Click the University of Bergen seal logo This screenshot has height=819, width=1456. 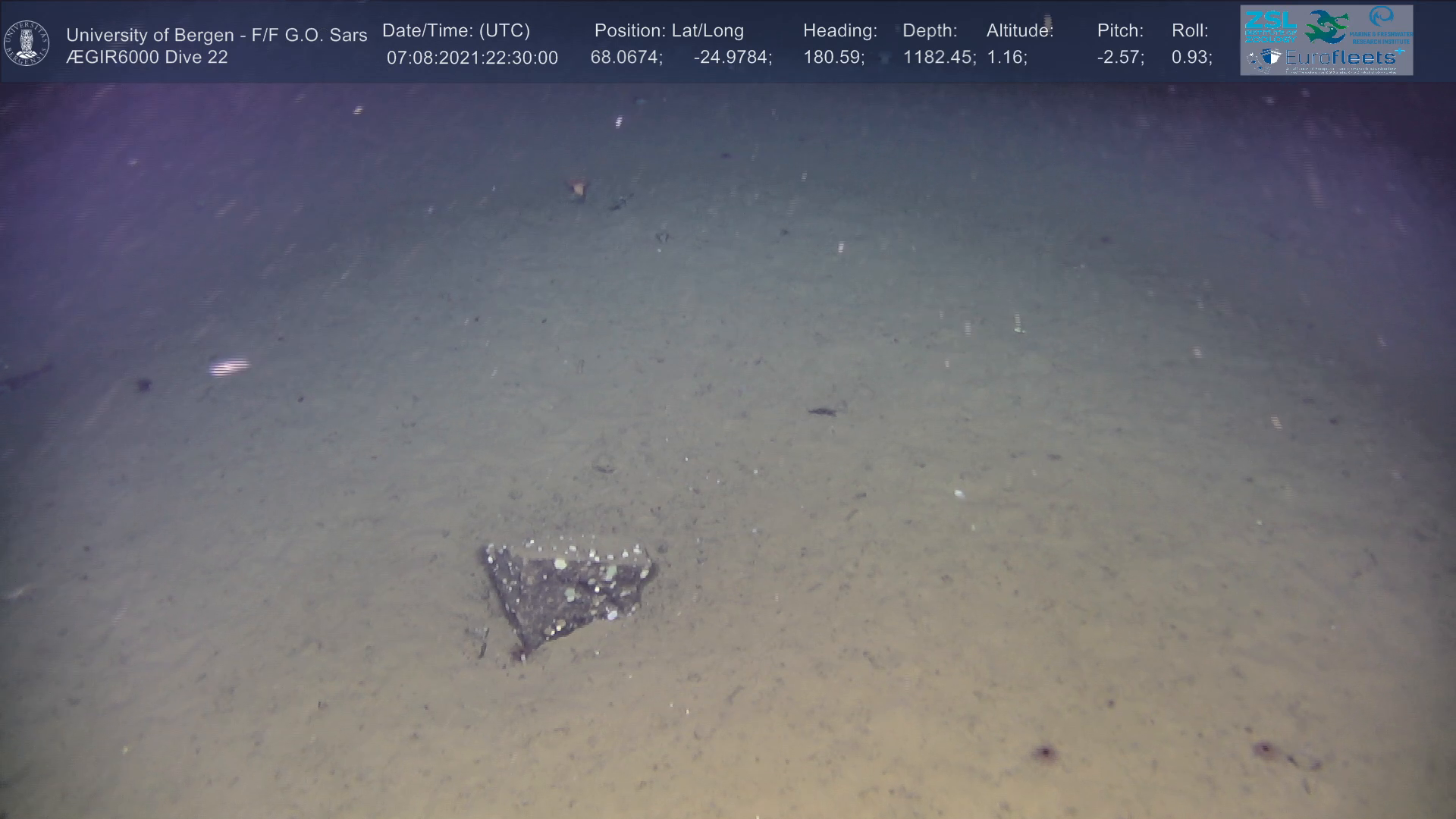[27, 43]
